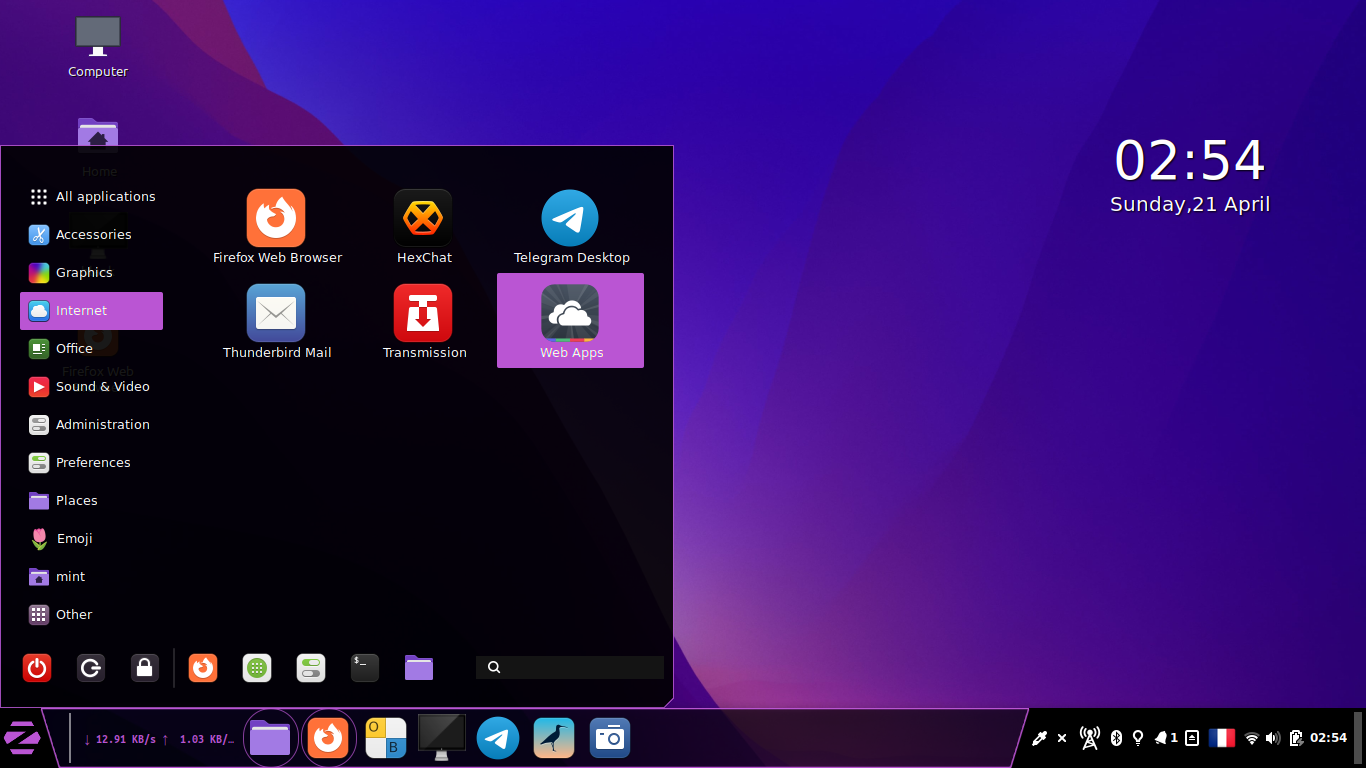Image resolution: width=1366 pixels, height=768 pixels.
Task: Click the light bulb tray icon
Action: (x=1137, y=738)
